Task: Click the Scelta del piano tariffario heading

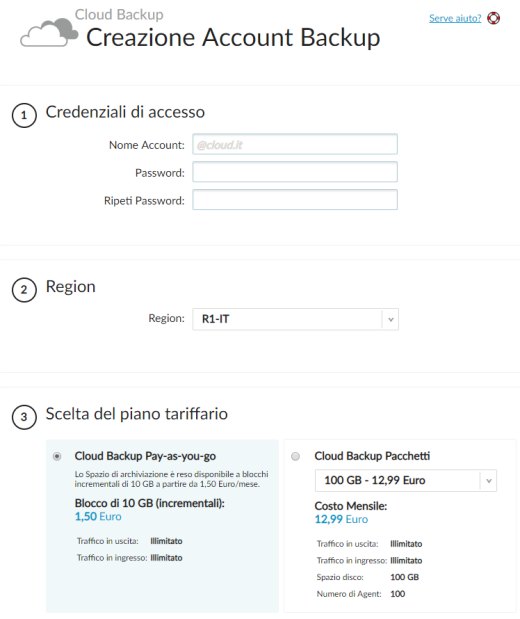Action: pyautogui.click(x=137, y=414)
